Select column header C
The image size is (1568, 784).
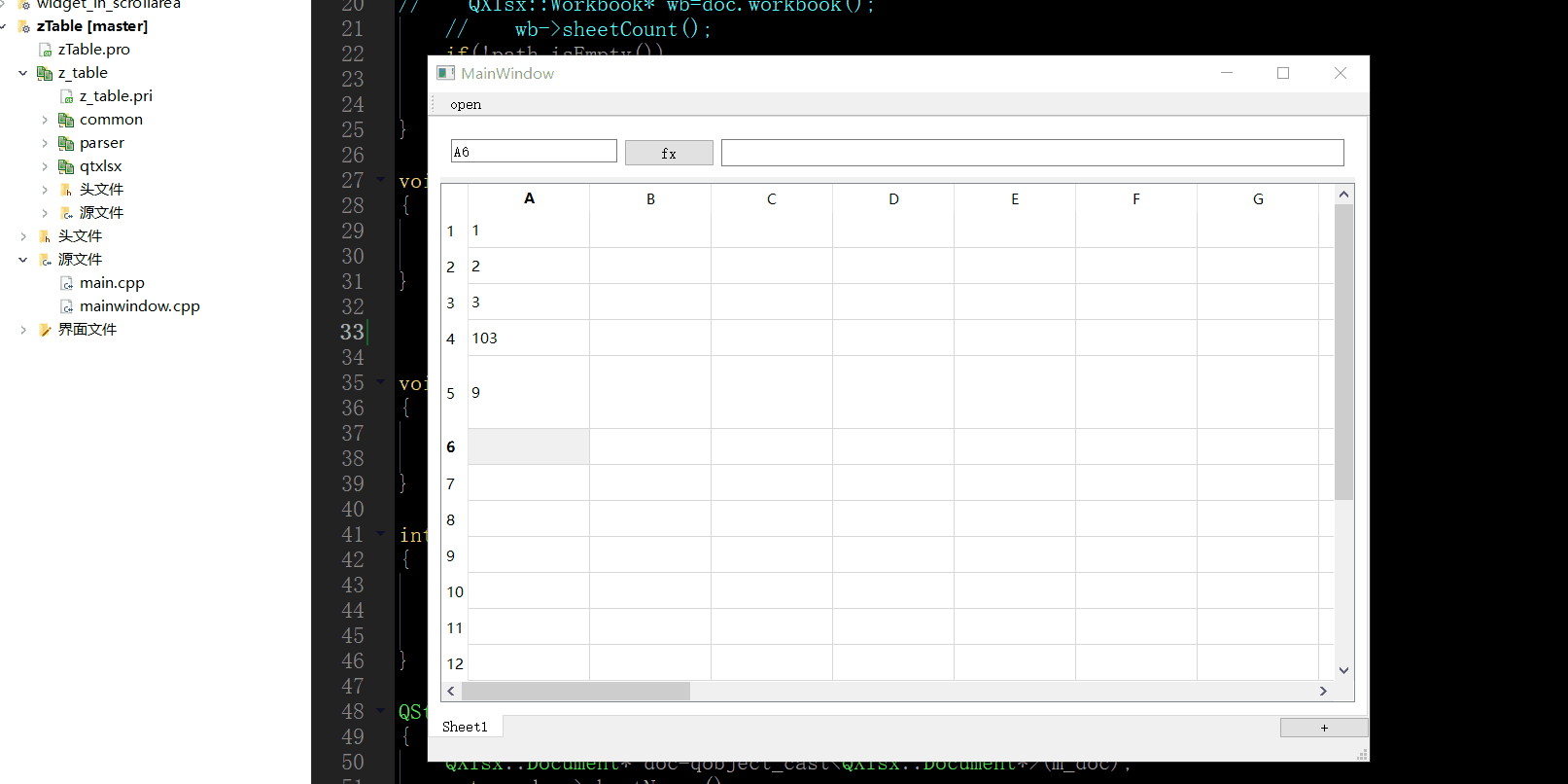click(772, 198)
